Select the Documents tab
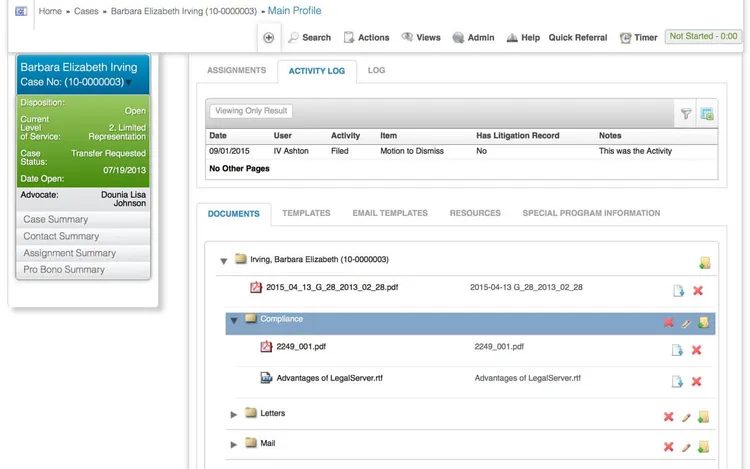The height and width of the screenshot is (469, 750). point(234,214)
